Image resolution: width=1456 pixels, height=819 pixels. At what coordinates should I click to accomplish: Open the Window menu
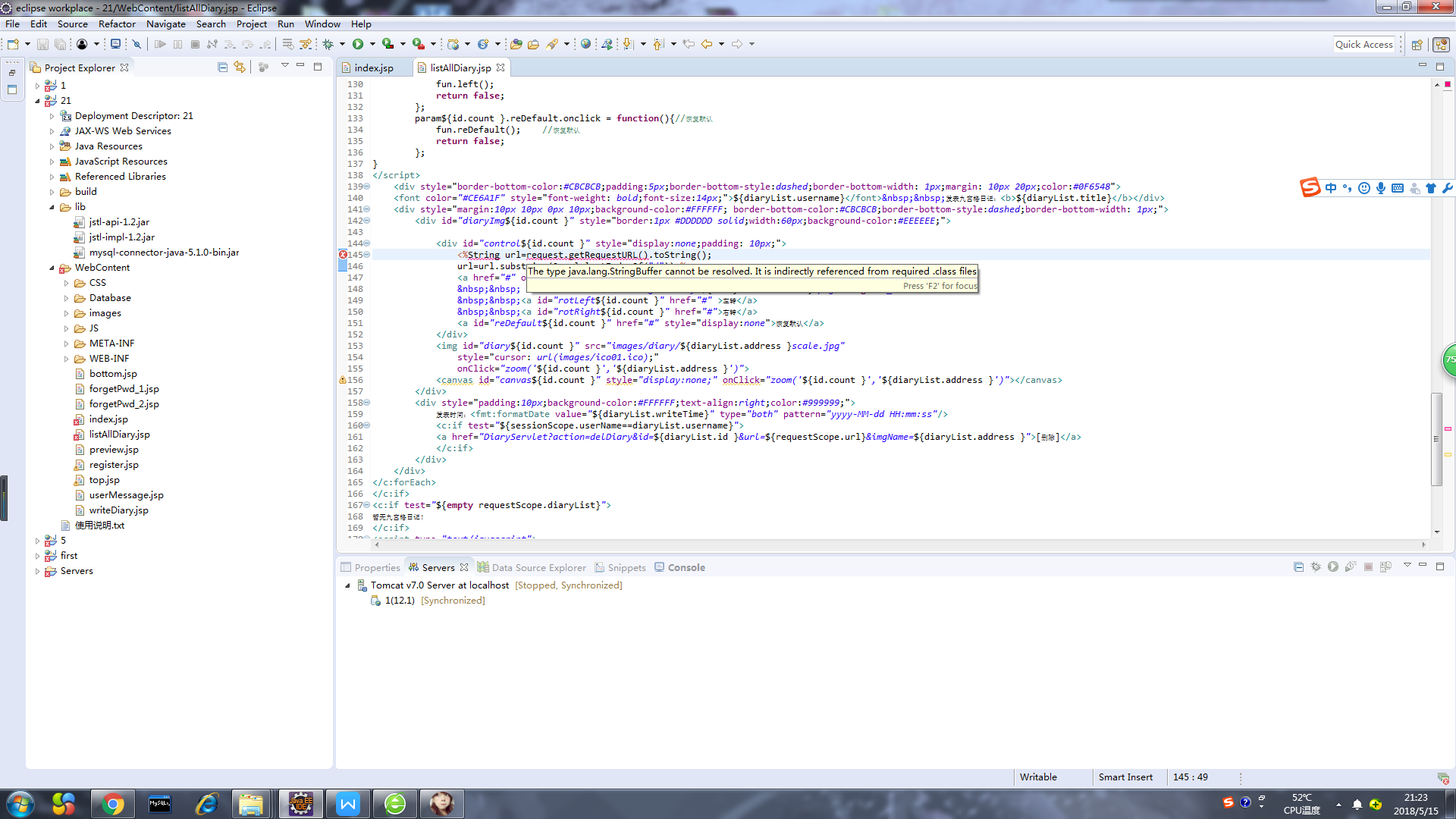pyautogui.click(x=322, y=24)
